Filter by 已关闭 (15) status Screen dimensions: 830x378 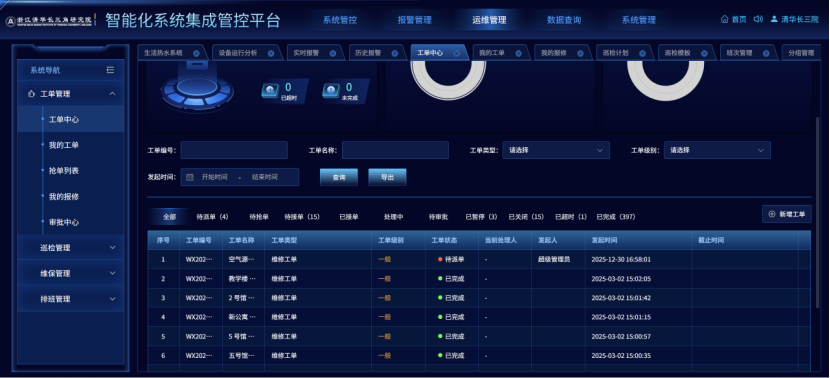click(x=526, y=217)
